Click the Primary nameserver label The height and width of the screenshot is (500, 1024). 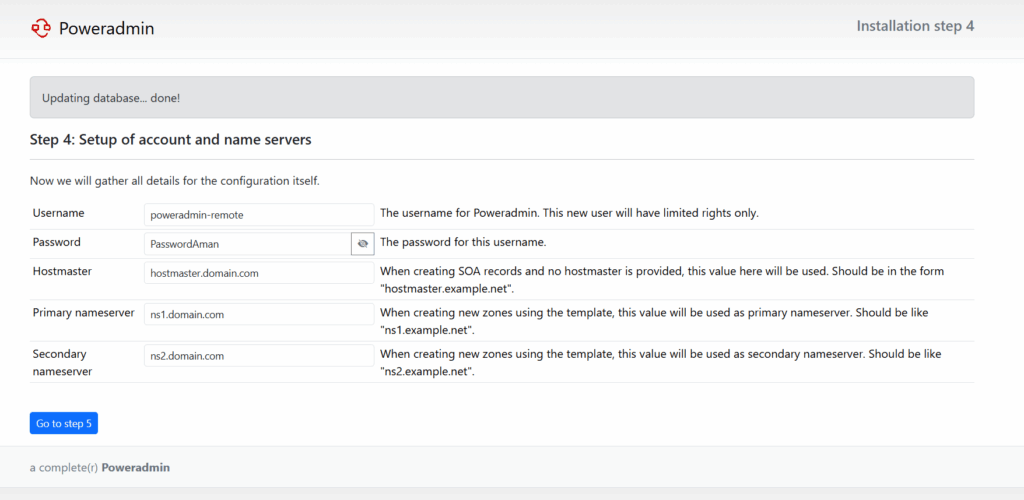pyautogui.click(x=84, y=313)
